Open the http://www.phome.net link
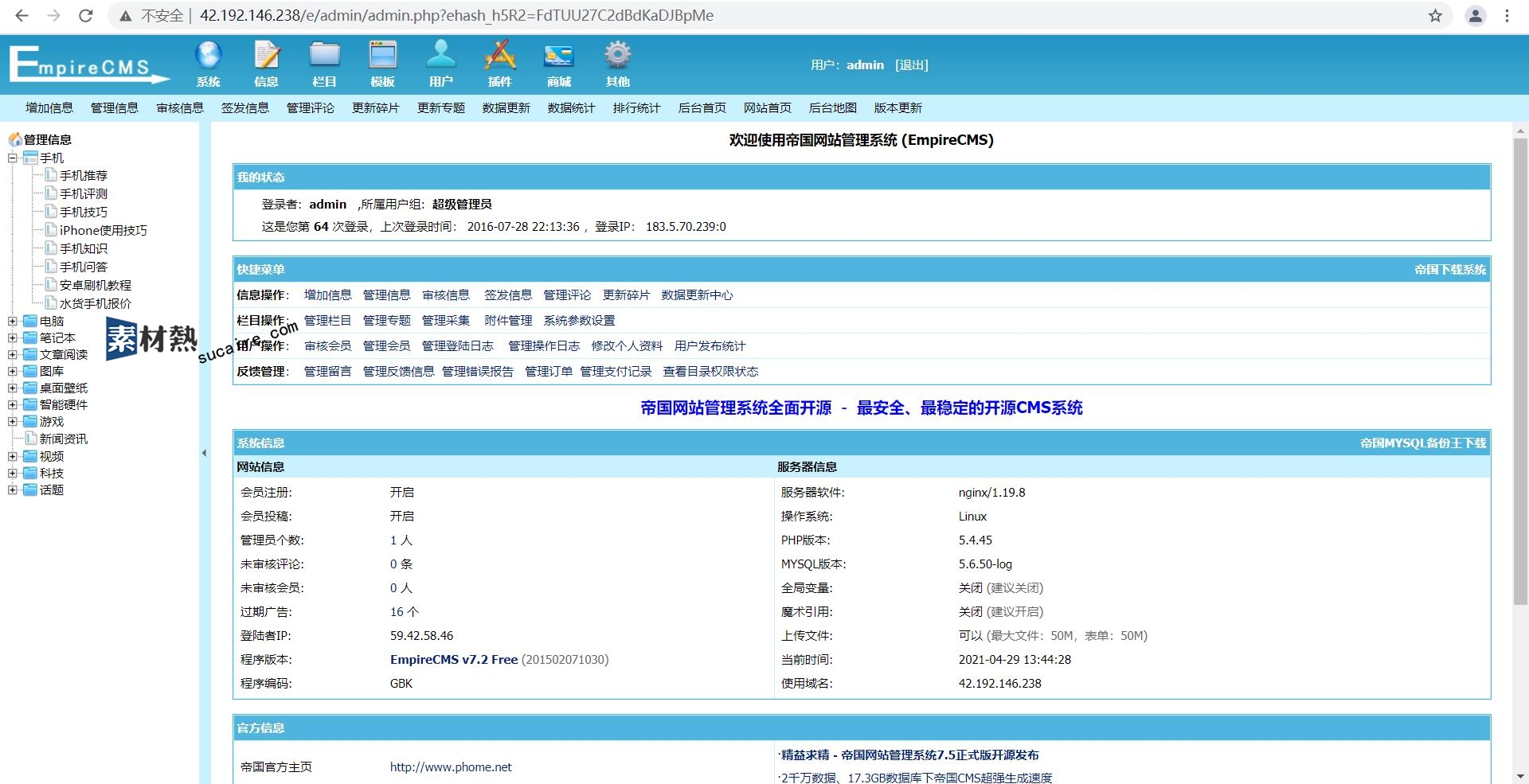 (x=451, y=767)
